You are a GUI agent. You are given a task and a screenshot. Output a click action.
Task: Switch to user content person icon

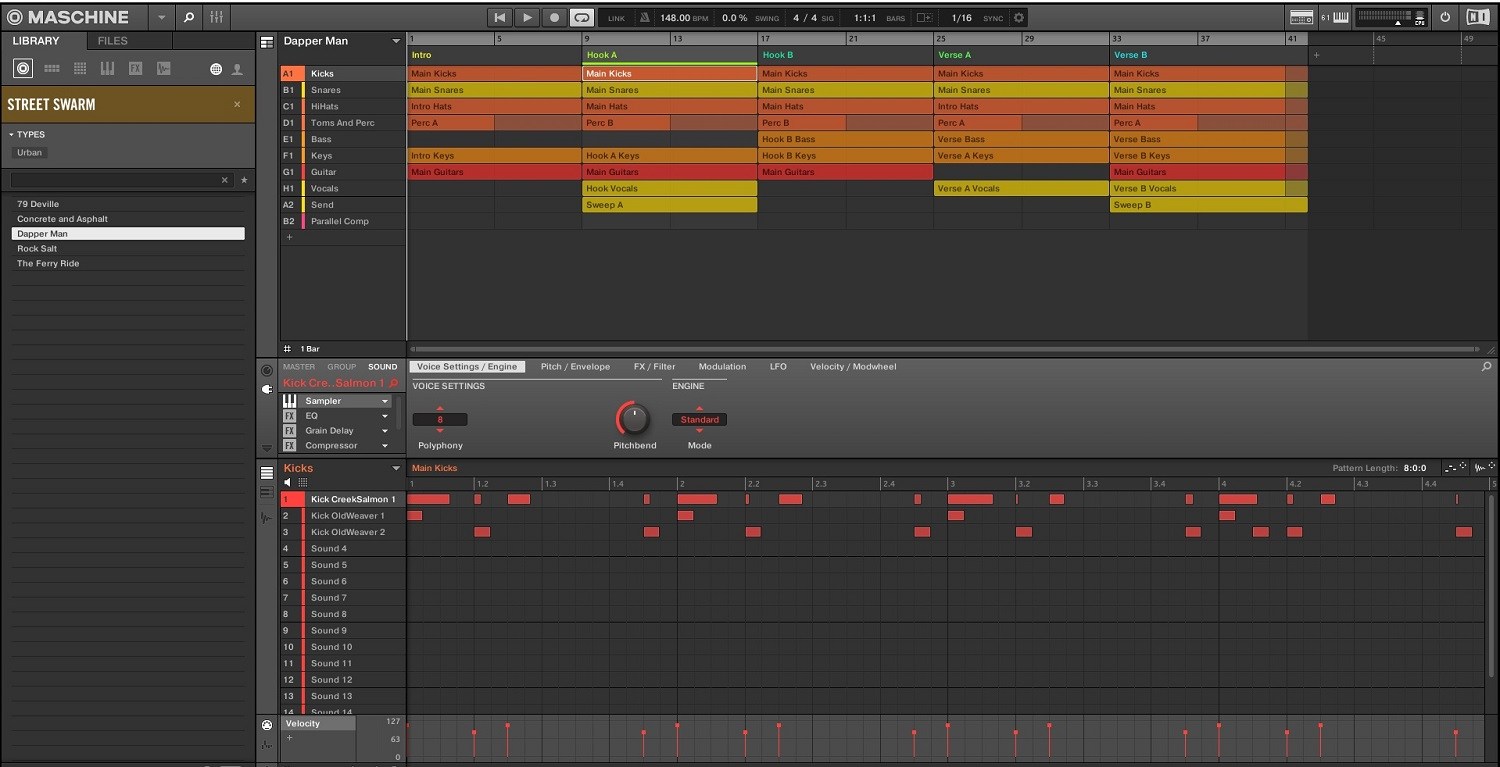[x=237, y=69]
